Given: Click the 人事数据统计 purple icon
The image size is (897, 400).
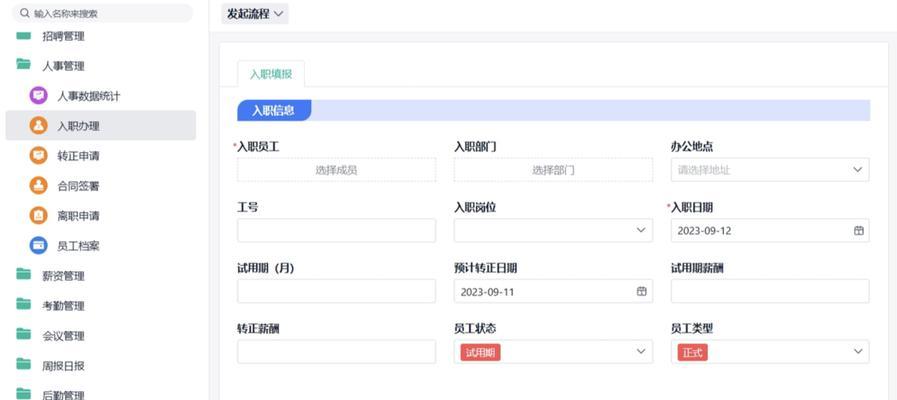Looking at the screenshot, I should 38,96.
